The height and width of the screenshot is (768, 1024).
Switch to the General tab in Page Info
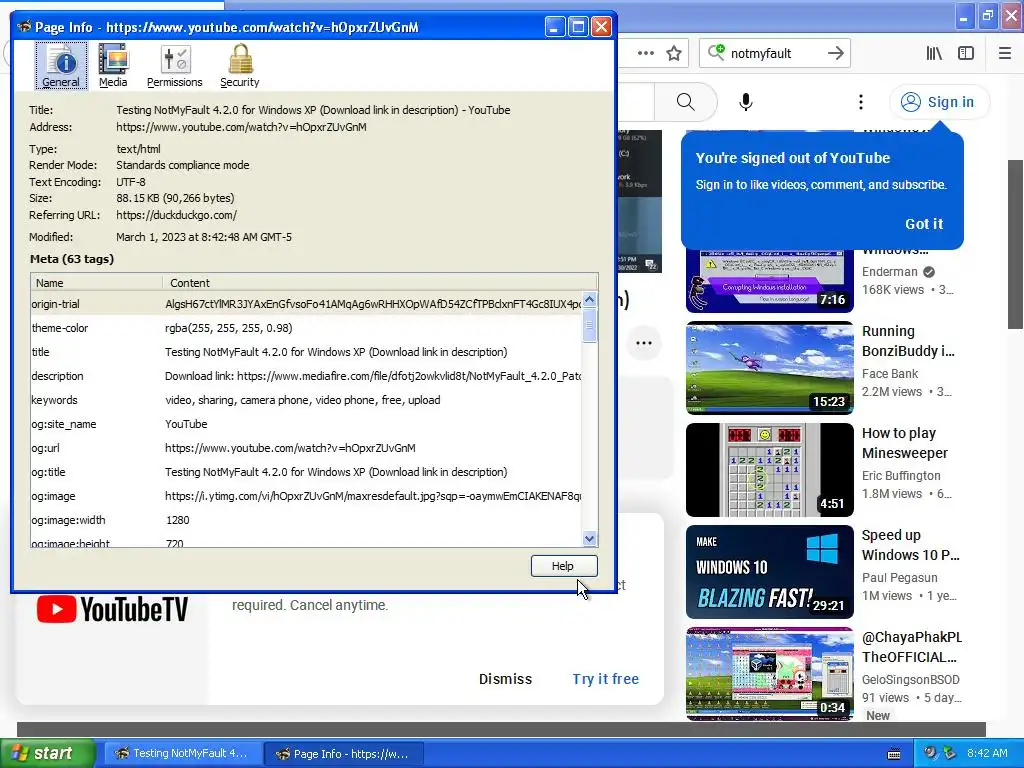[x=61, y=65]
